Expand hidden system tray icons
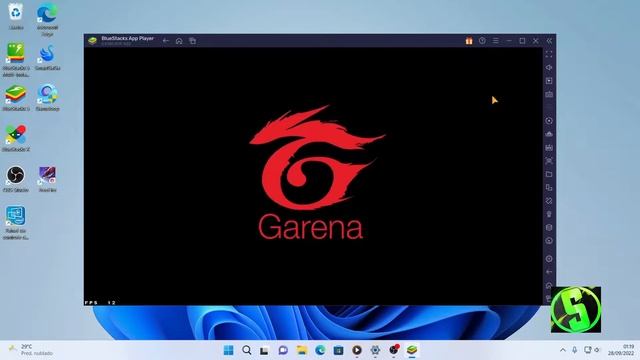This screenshot has width=640, height=360. tap(563, 350)
